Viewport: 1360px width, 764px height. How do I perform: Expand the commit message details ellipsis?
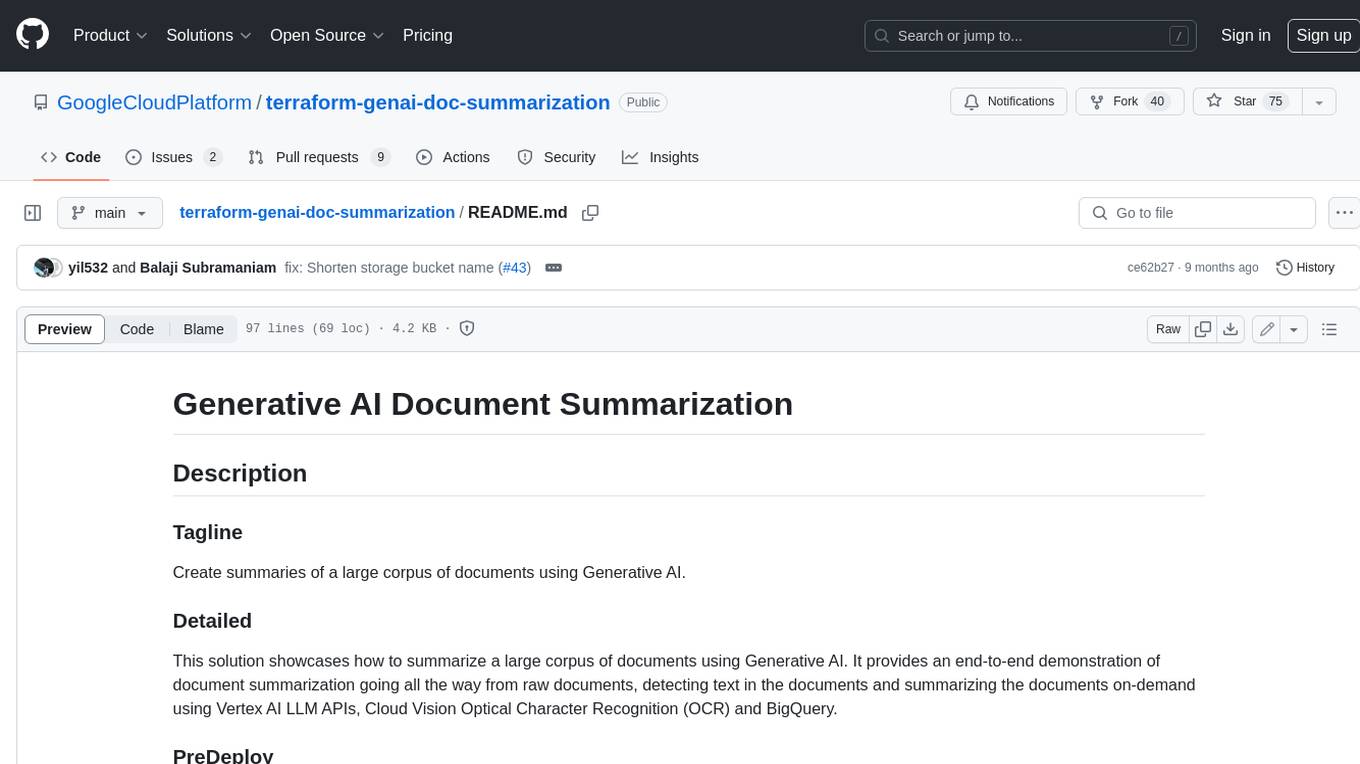(x=553, y=267)
